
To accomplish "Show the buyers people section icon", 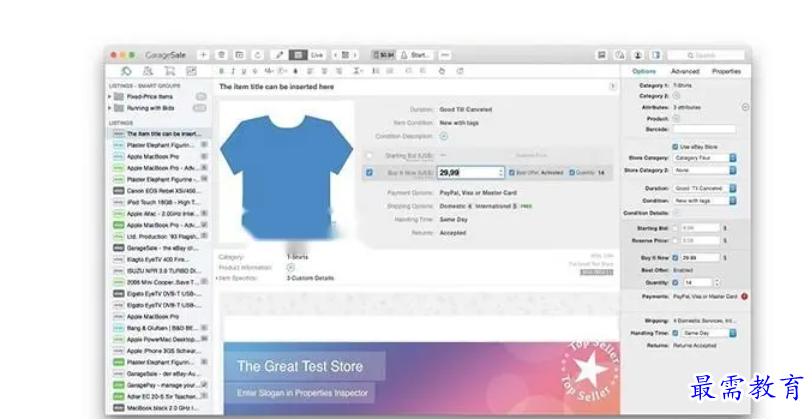I will [x=148, y=71].
